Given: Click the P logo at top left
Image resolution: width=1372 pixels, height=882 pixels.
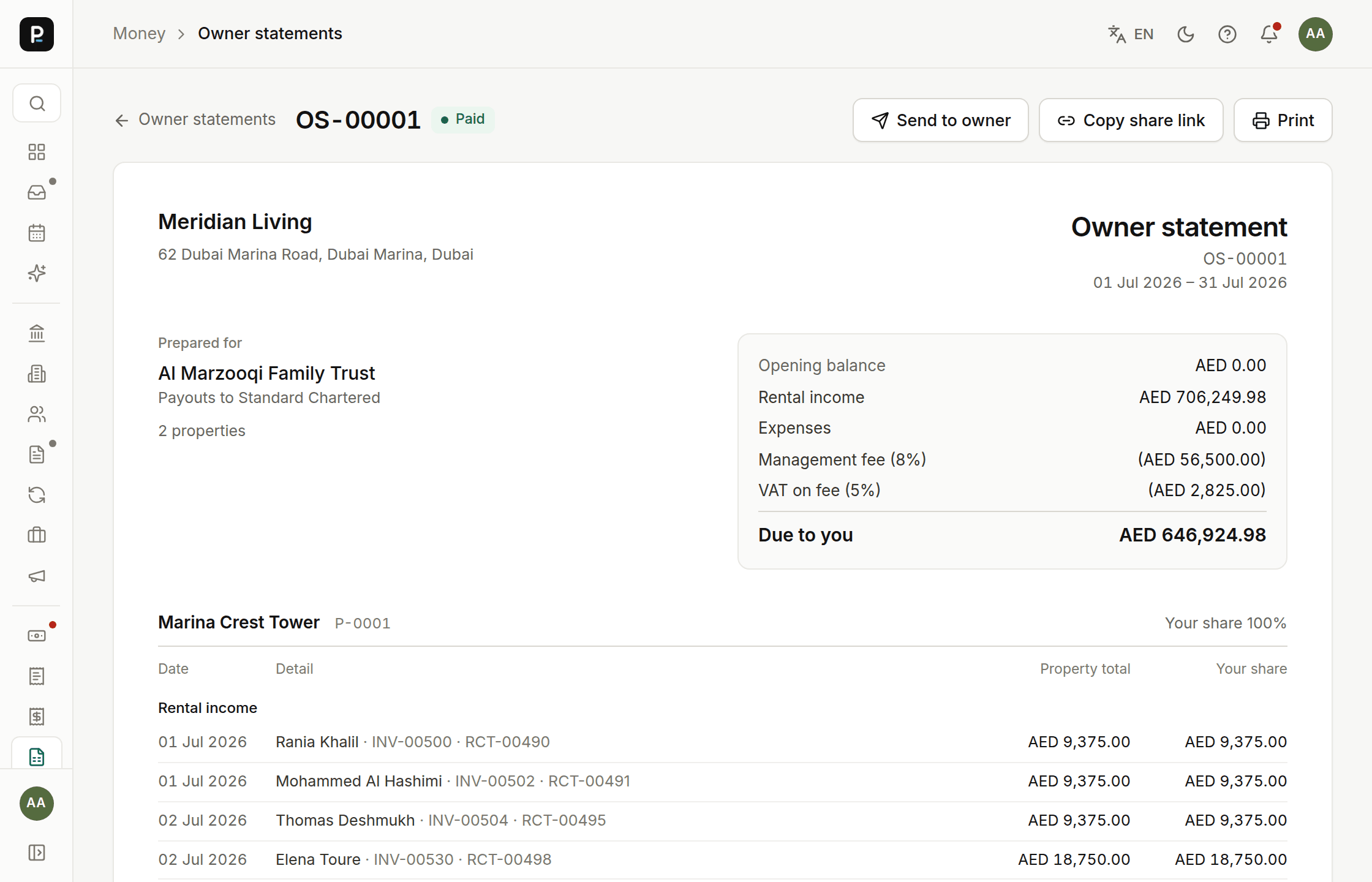Looking at the screenshot, I should click(37, 34).
